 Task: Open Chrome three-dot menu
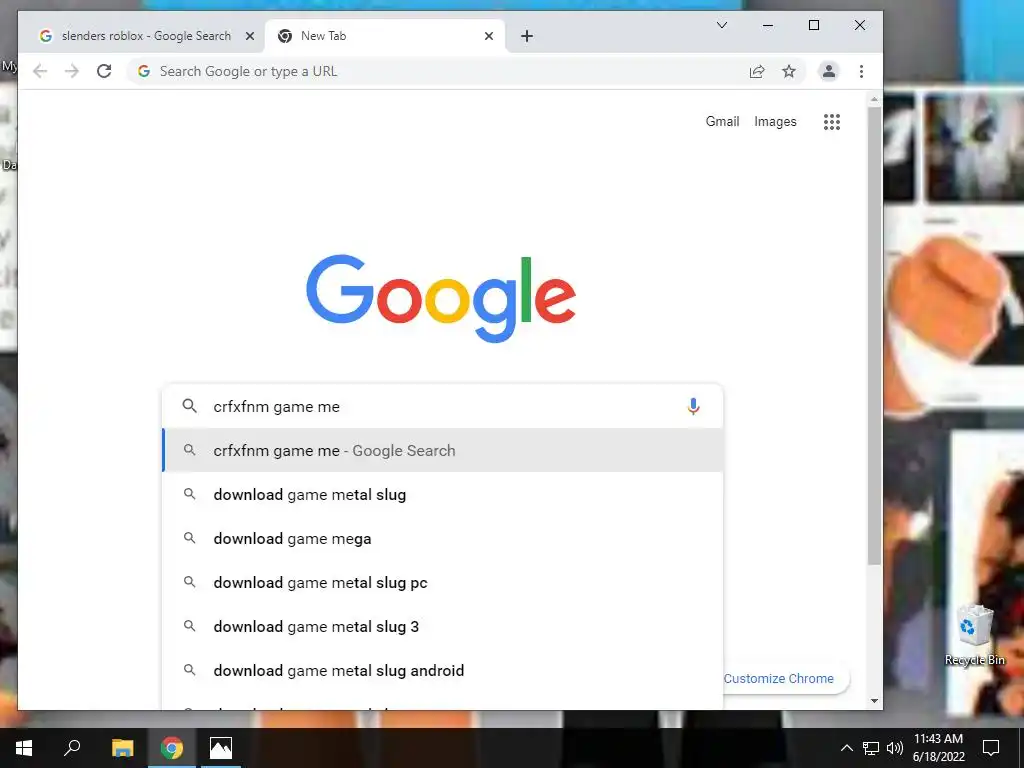[x=861, y=71]
